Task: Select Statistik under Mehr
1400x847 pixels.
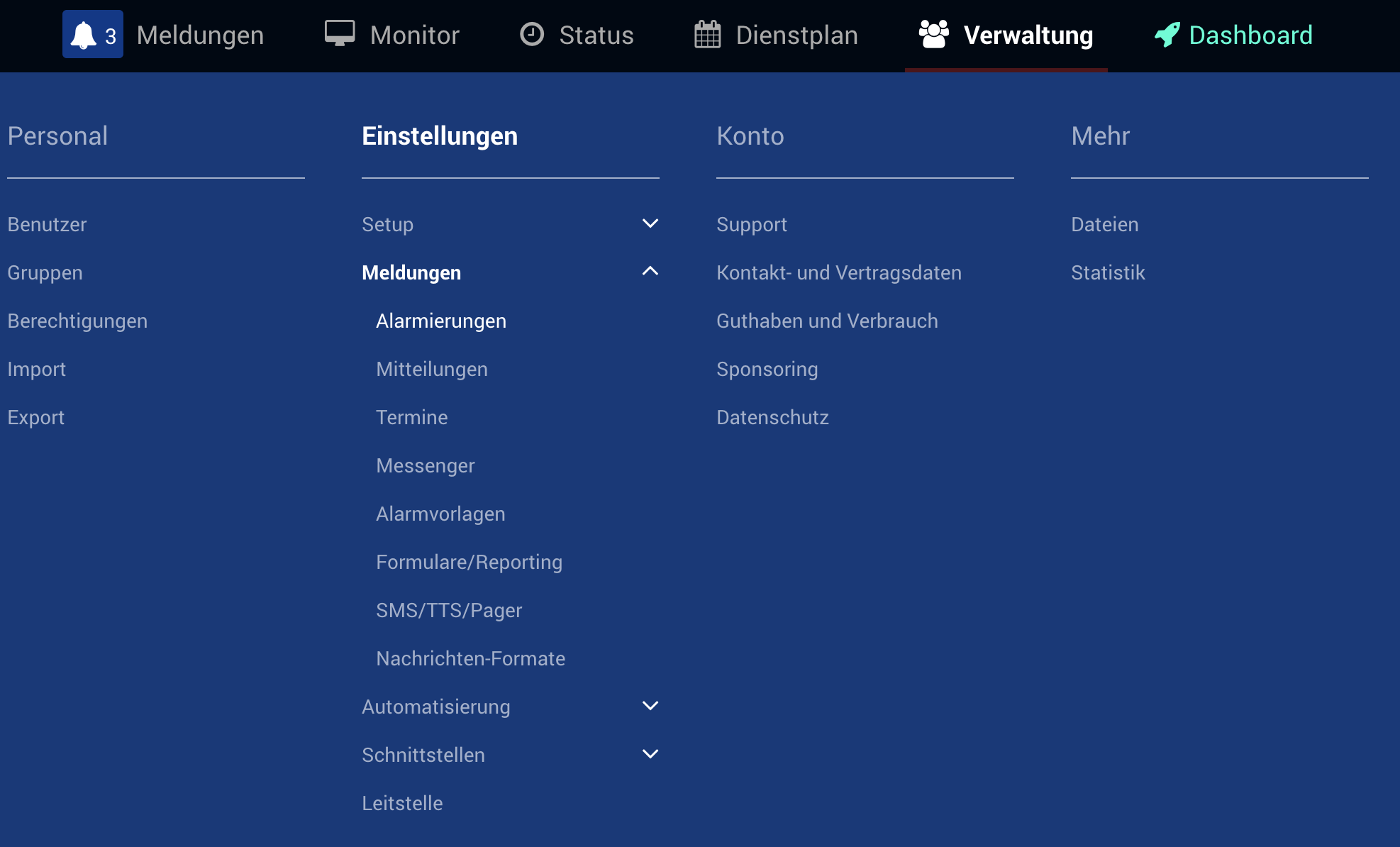Action: (x=1108, y=272)
